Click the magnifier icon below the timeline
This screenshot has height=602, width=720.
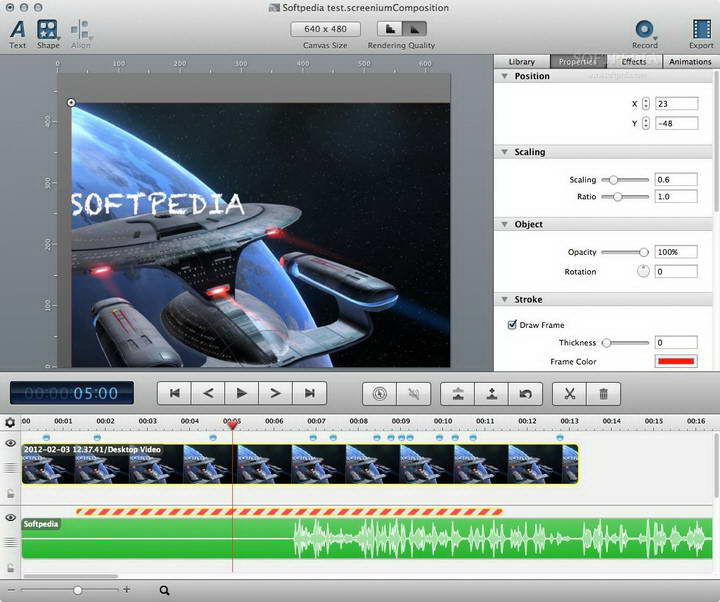(164, 590)
